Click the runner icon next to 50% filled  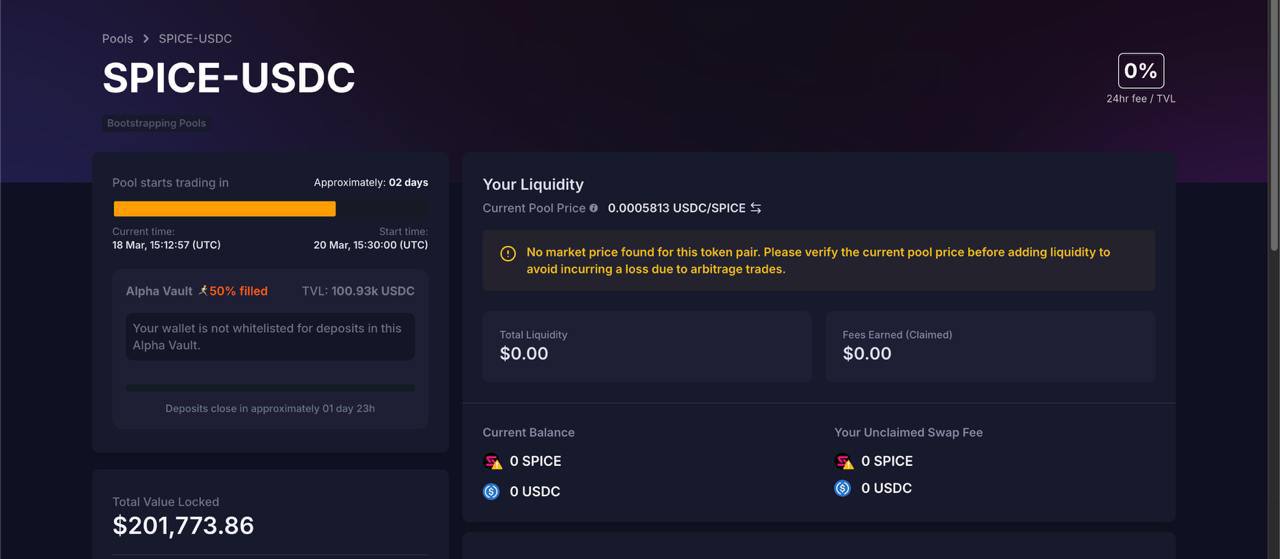(x=203, y=291)
